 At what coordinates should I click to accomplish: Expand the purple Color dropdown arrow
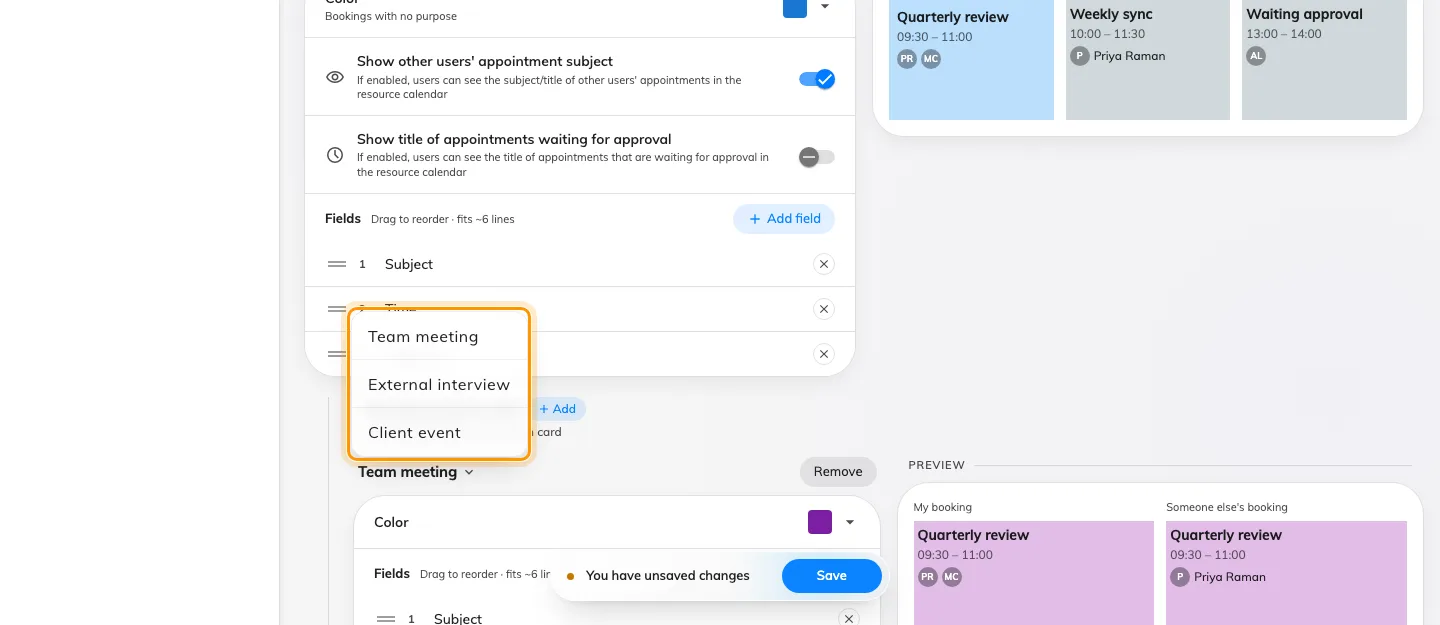point(850,522)
